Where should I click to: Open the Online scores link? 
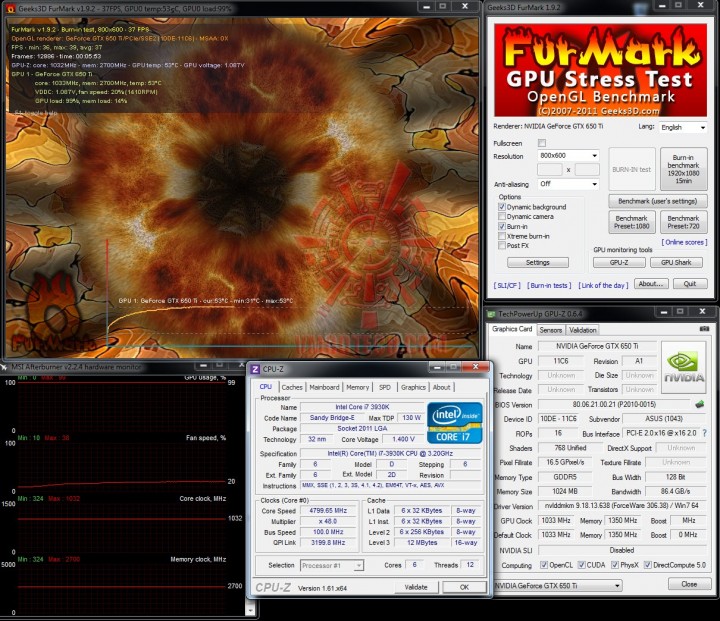(x=684, y=242)
